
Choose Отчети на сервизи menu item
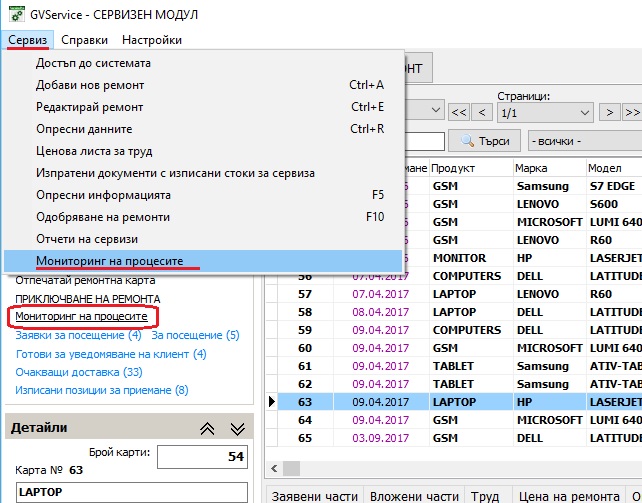(x=203, y=239)
